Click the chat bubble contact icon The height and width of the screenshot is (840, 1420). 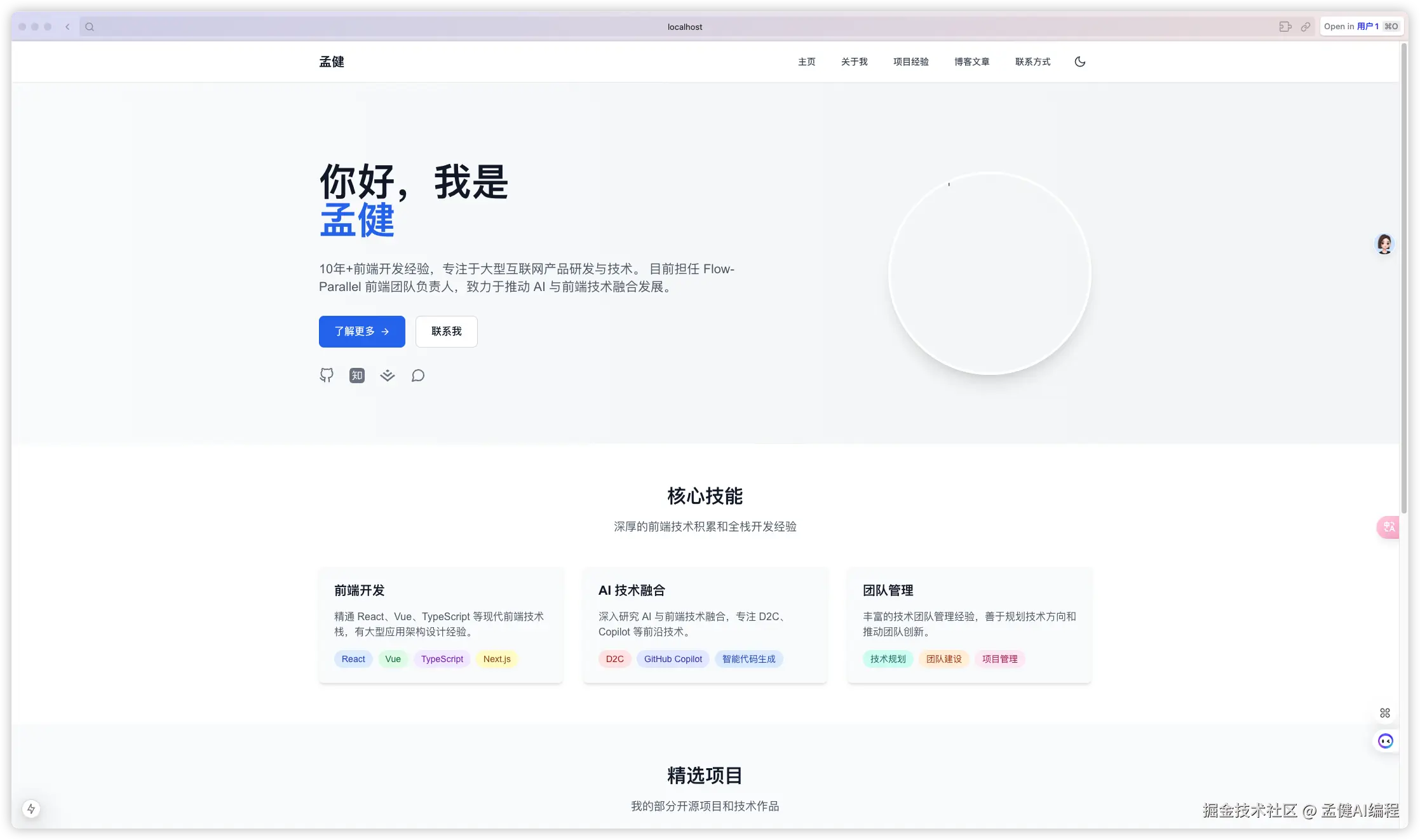point(417,376)
